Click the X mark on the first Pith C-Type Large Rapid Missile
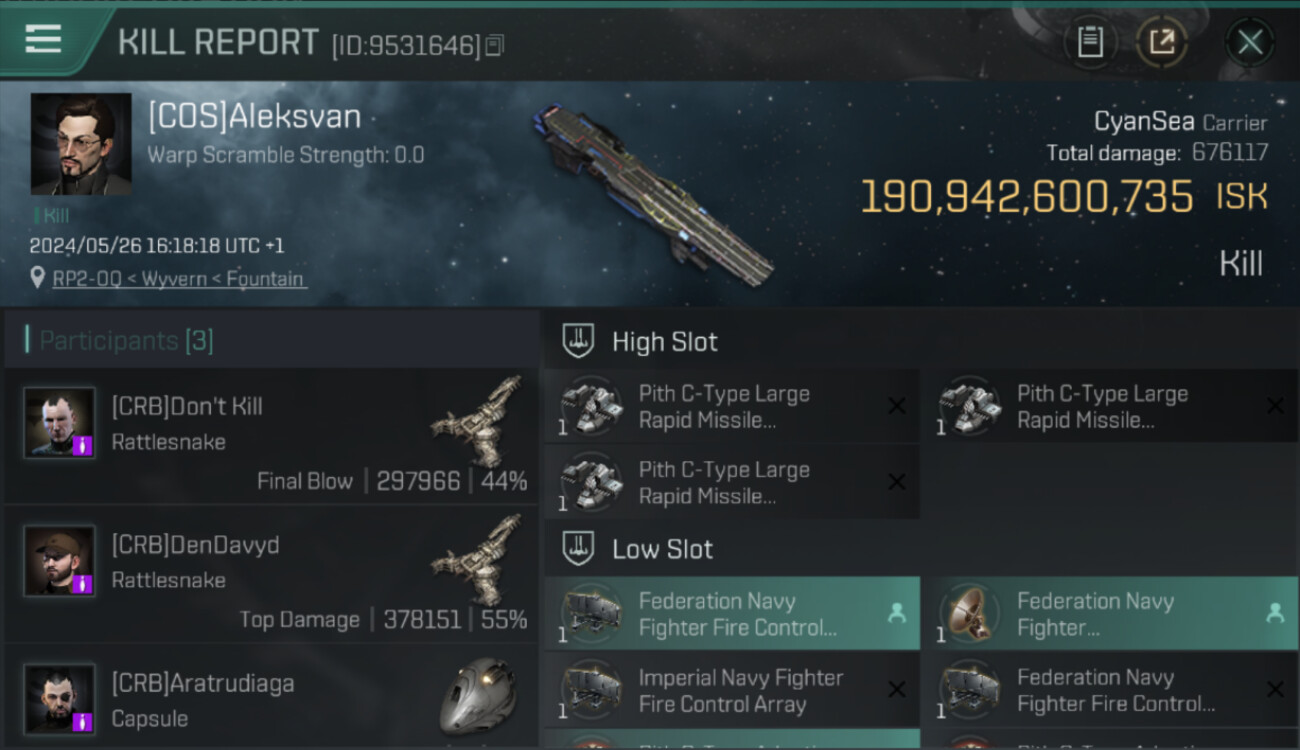Image resolution: width=1300 pixels, height=750 pixels. click(x=897, y=406)
